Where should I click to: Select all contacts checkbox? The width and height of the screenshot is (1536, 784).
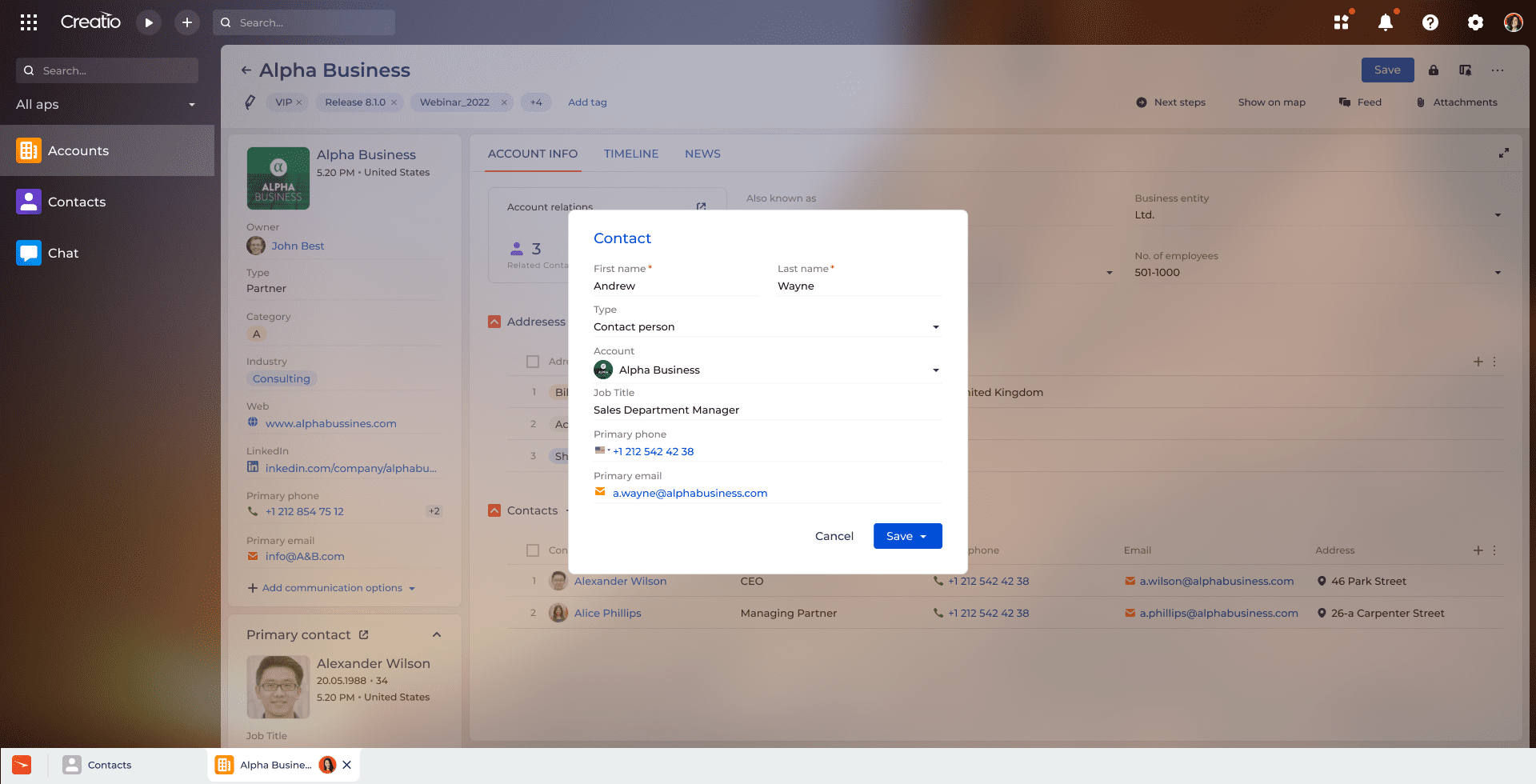533,550
